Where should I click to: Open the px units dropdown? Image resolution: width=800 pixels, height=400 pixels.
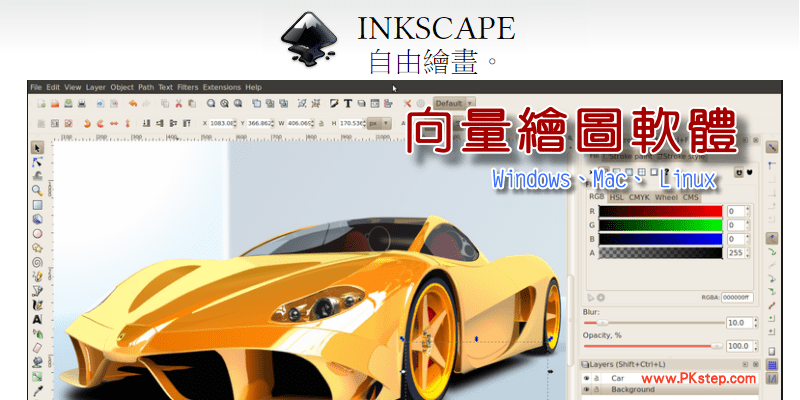[380, 123]
